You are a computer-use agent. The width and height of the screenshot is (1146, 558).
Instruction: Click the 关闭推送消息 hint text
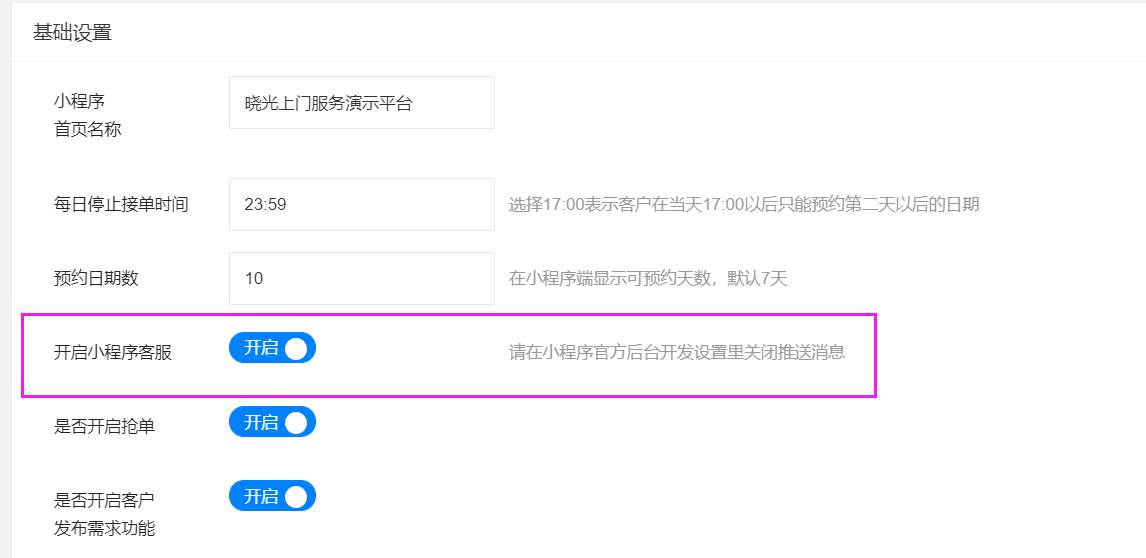[677, 352]
